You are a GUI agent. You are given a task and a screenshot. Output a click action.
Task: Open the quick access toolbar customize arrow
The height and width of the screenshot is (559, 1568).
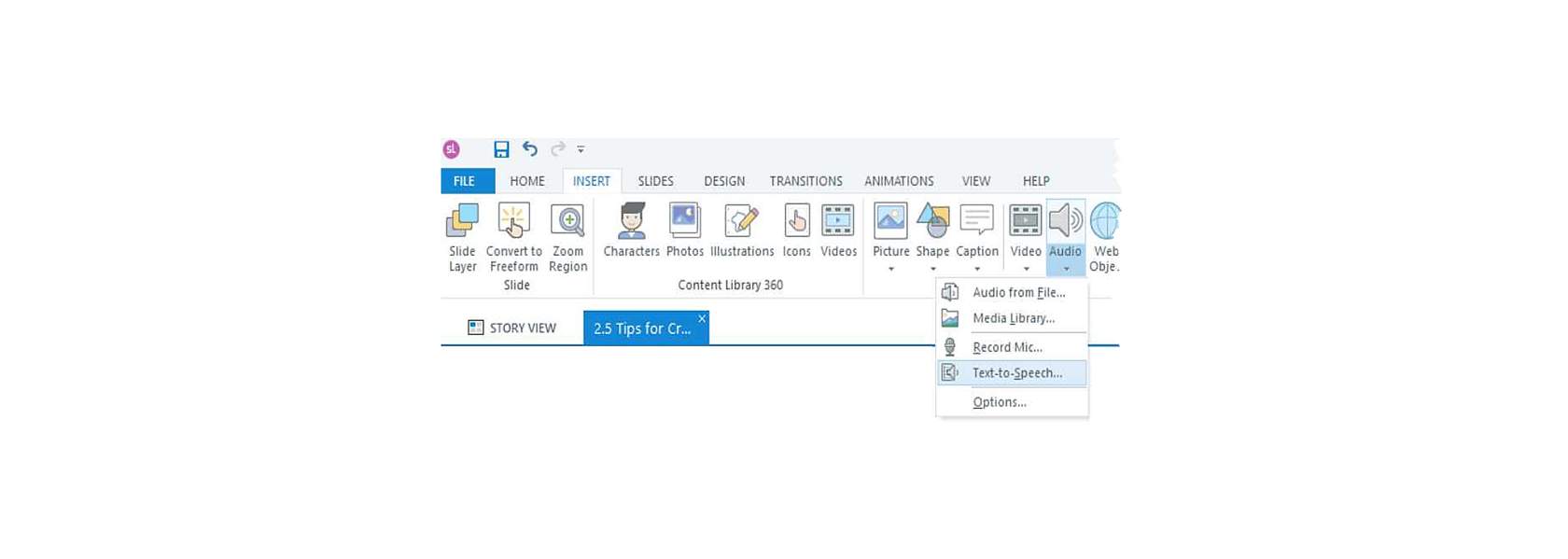click(x=581, y=149)
